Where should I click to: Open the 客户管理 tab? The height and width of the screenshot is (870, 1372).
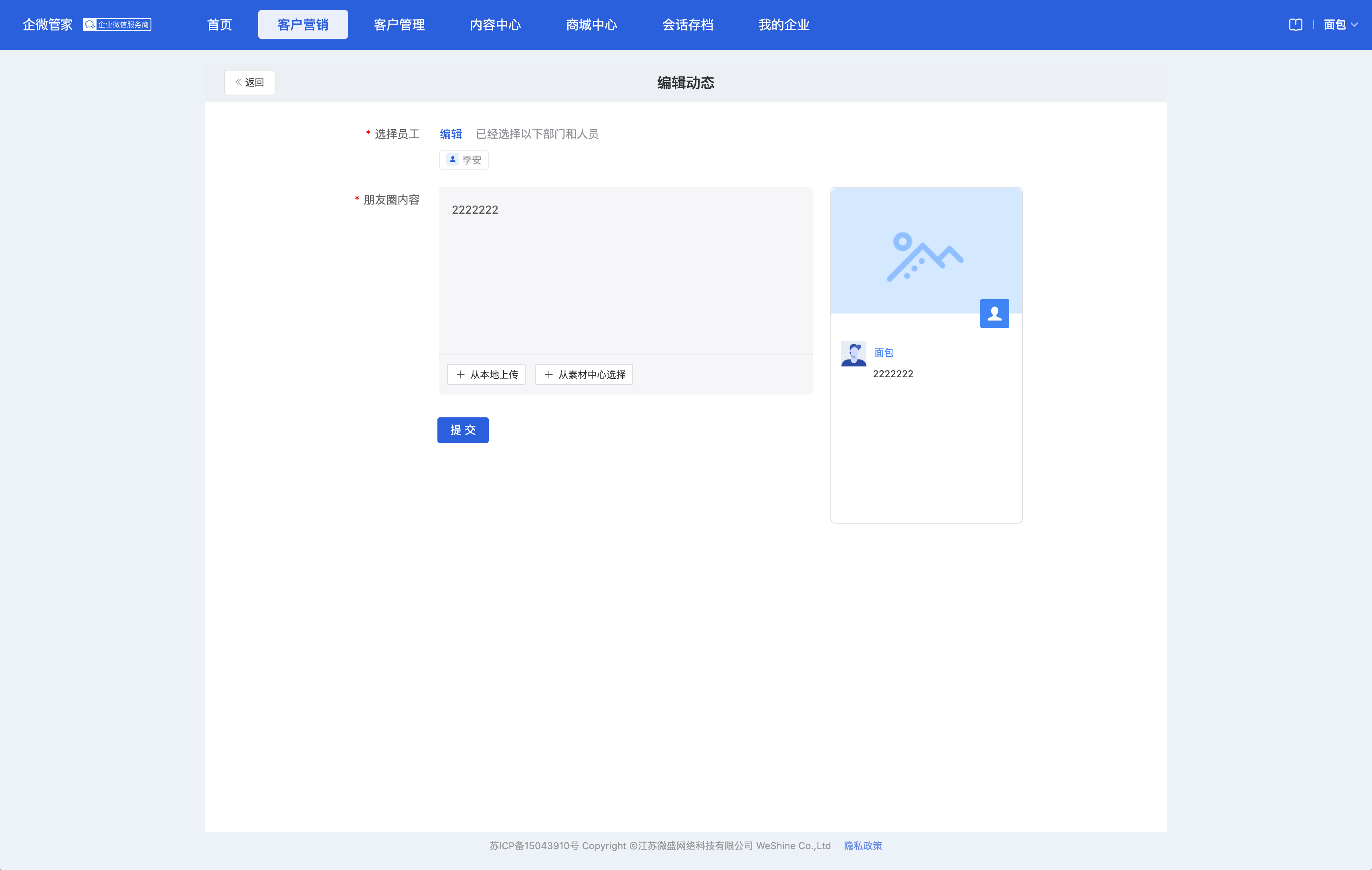point(399,24)
